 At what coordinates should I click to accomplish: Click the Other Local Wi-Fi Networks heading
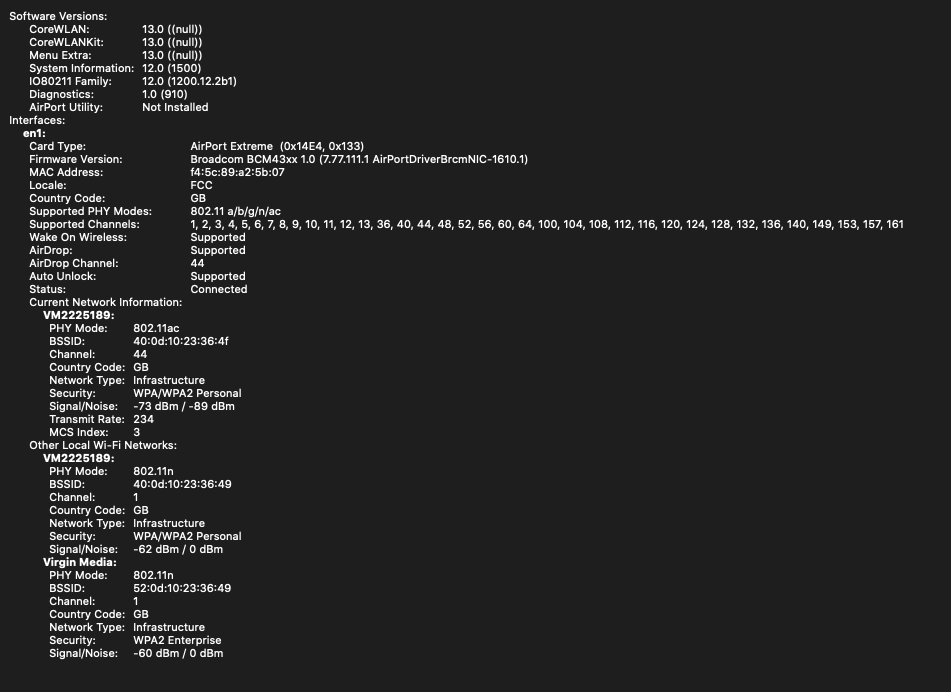(103, 445)
